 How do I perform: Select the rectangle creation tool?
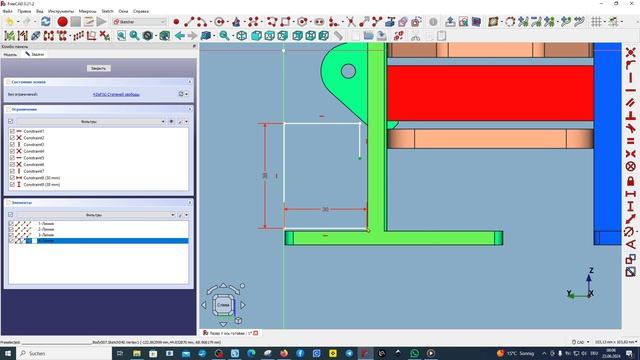click(x=285, y=22)
